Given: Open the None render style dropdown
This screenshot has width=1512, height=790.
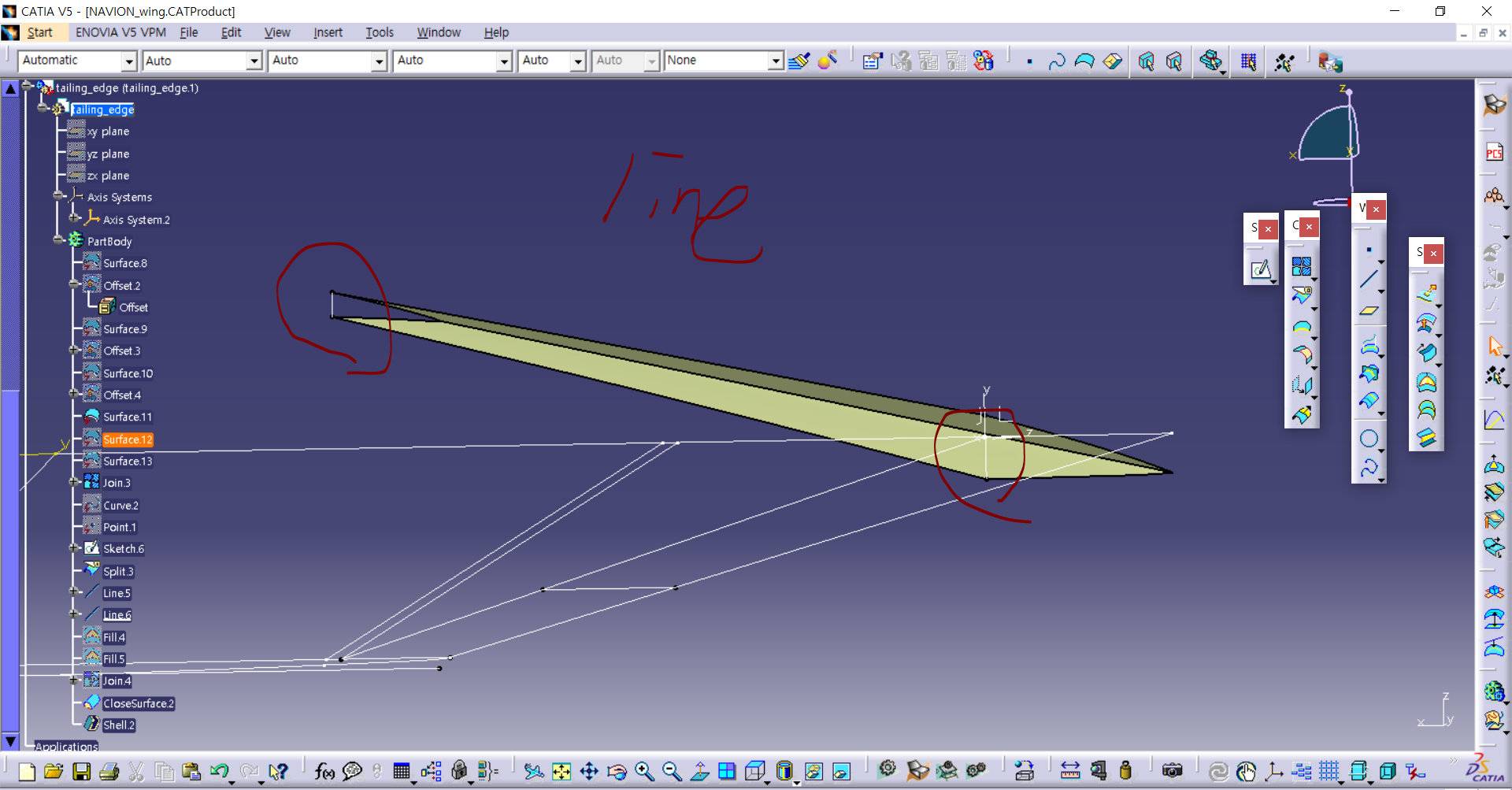Looking at the screenshot, I should pos(776,61).
